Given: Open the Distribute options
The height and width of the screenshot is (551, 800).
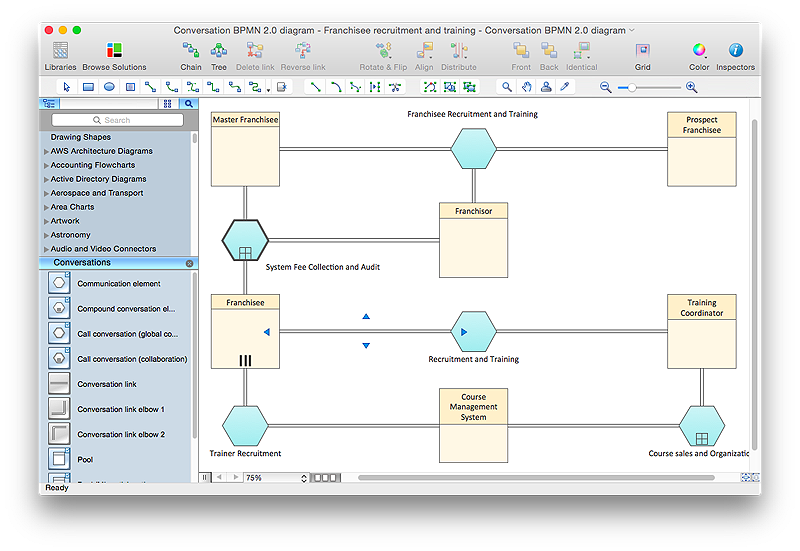Looking at the screenshot, I should [459, 56].
